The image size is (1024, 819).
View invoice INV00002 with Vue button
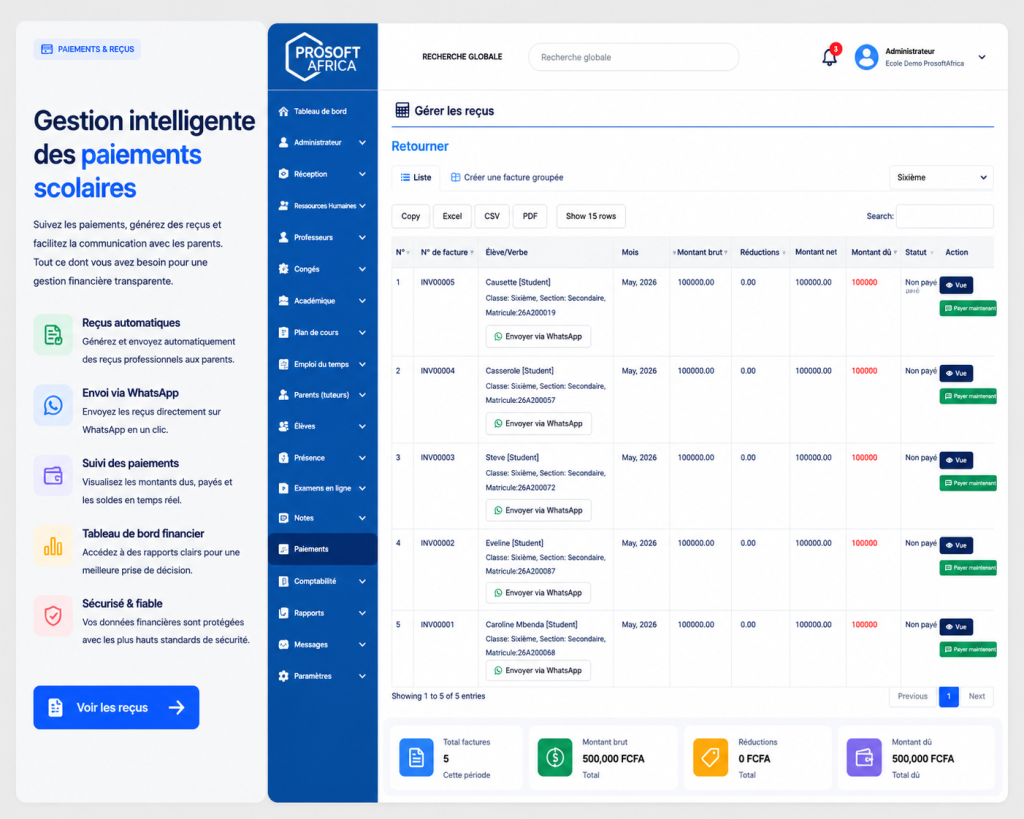coord(956,545)
